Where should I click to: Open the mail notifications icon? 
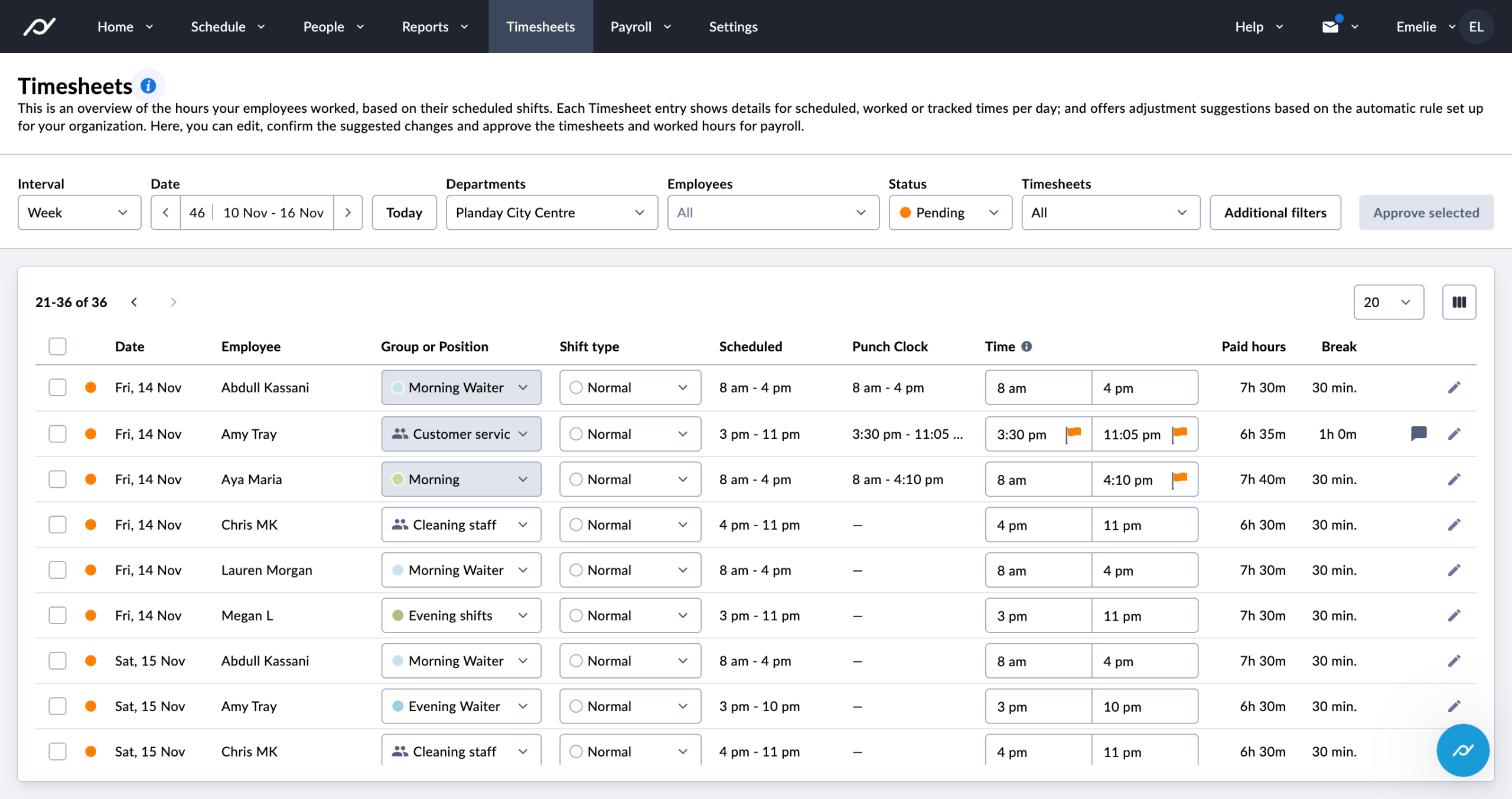[x=1330, y=27]
